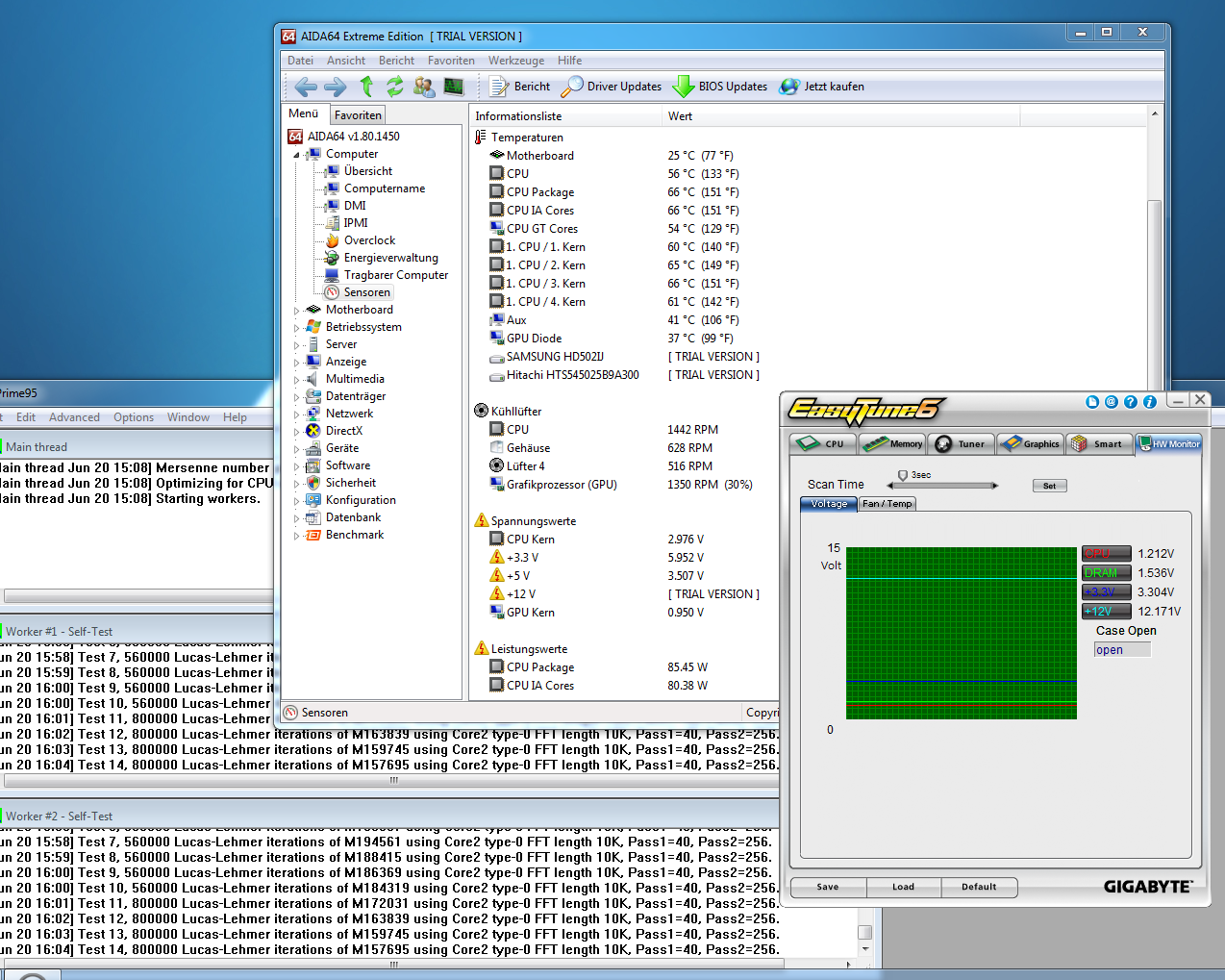Expand the Software tree node
The width and height of the screenshot is (1225, 980).
click(296, 466)
